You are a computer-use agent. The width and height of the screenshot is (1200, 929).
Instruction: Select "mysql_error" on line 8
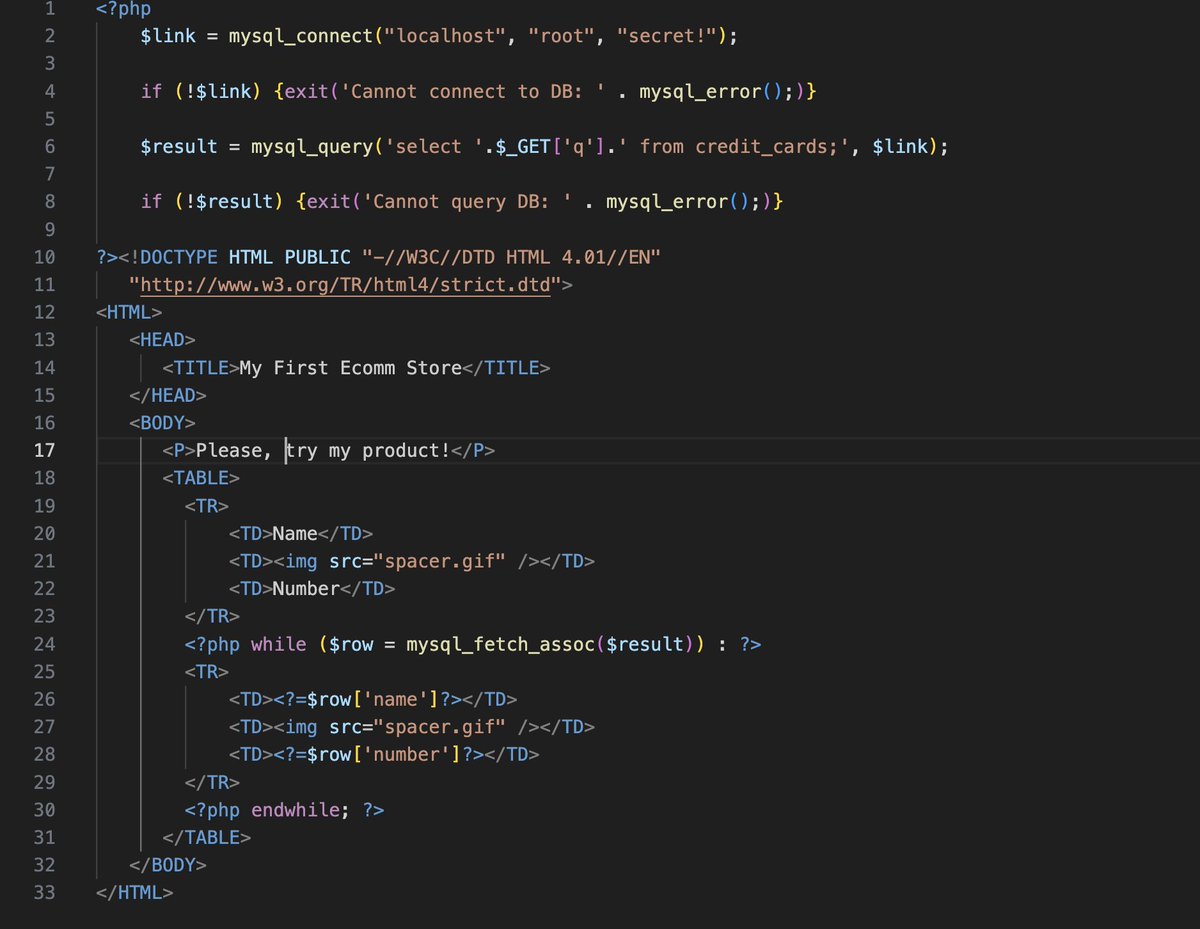[666, 201]
